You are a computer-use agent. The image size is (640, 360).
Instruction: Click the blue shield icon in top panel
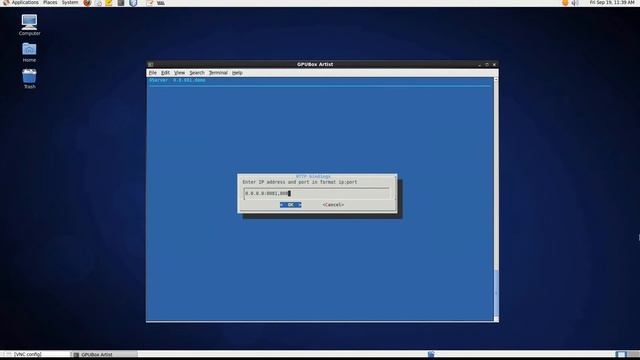(133, 3)
